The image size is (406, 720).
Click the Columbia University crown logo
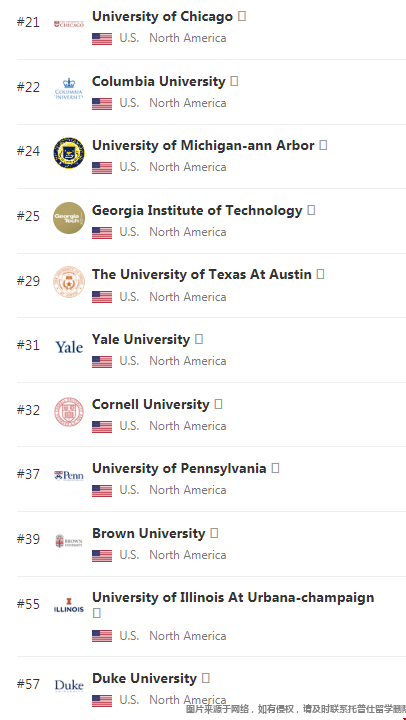click(69, 89)
